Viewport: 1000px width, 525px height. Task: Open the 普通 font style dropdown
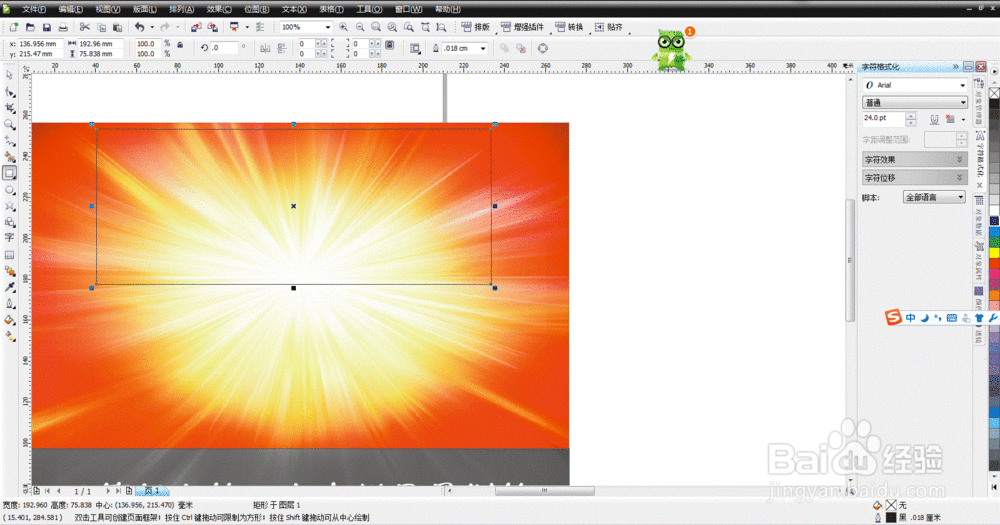click(963, 103)
